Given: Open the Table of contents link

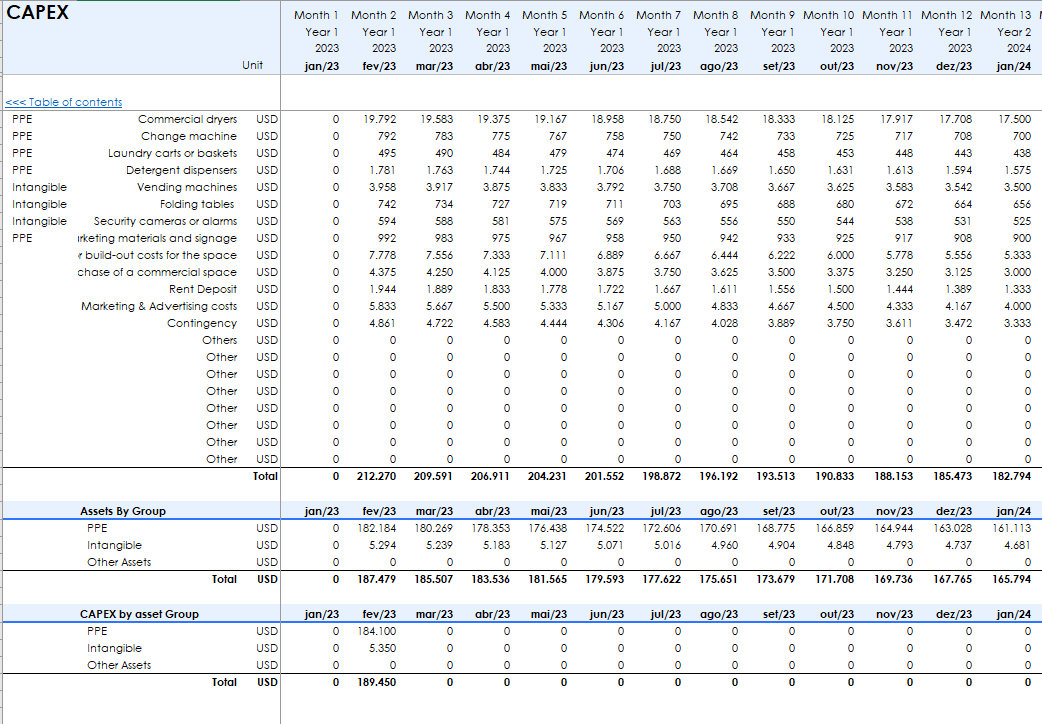Looking at the screenshot, I should [x=64, y=102].
